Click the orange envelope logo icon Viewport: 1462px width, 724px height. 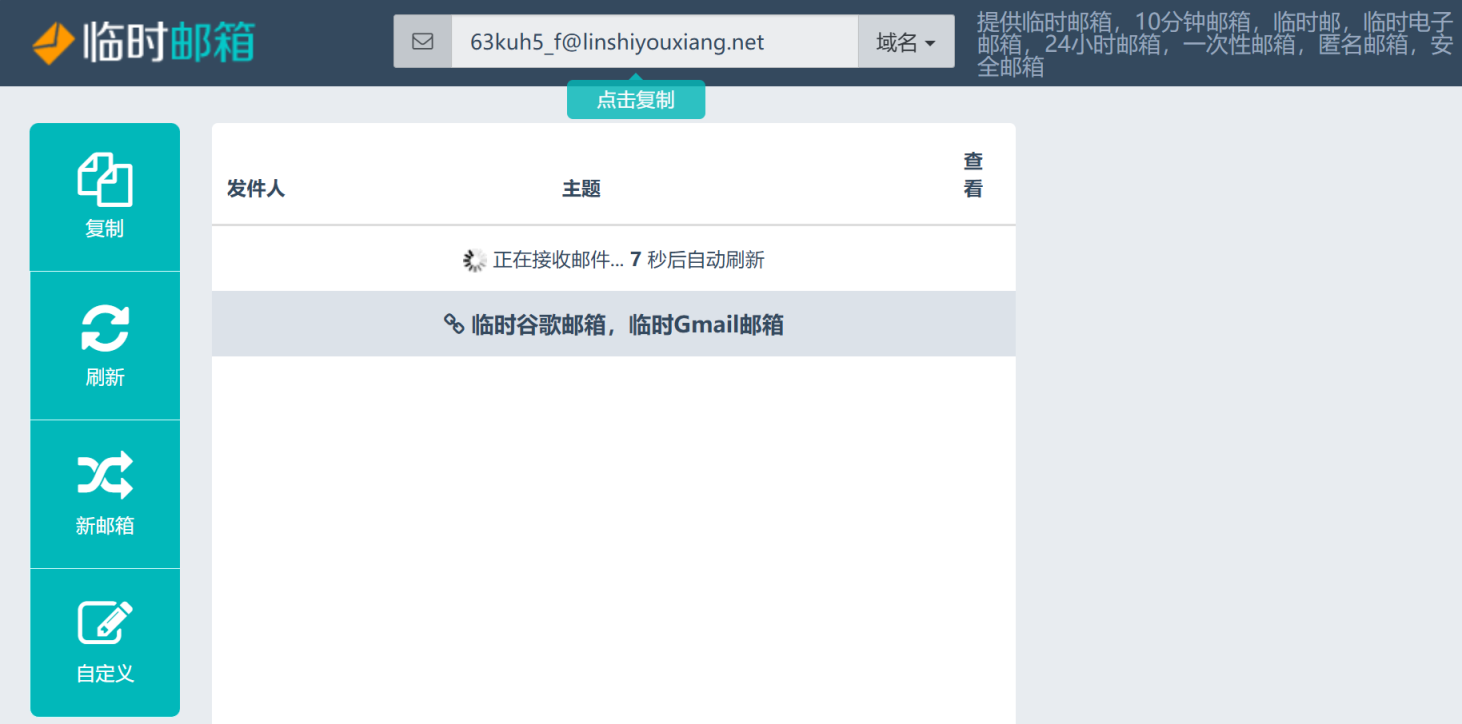pos(53,43)
